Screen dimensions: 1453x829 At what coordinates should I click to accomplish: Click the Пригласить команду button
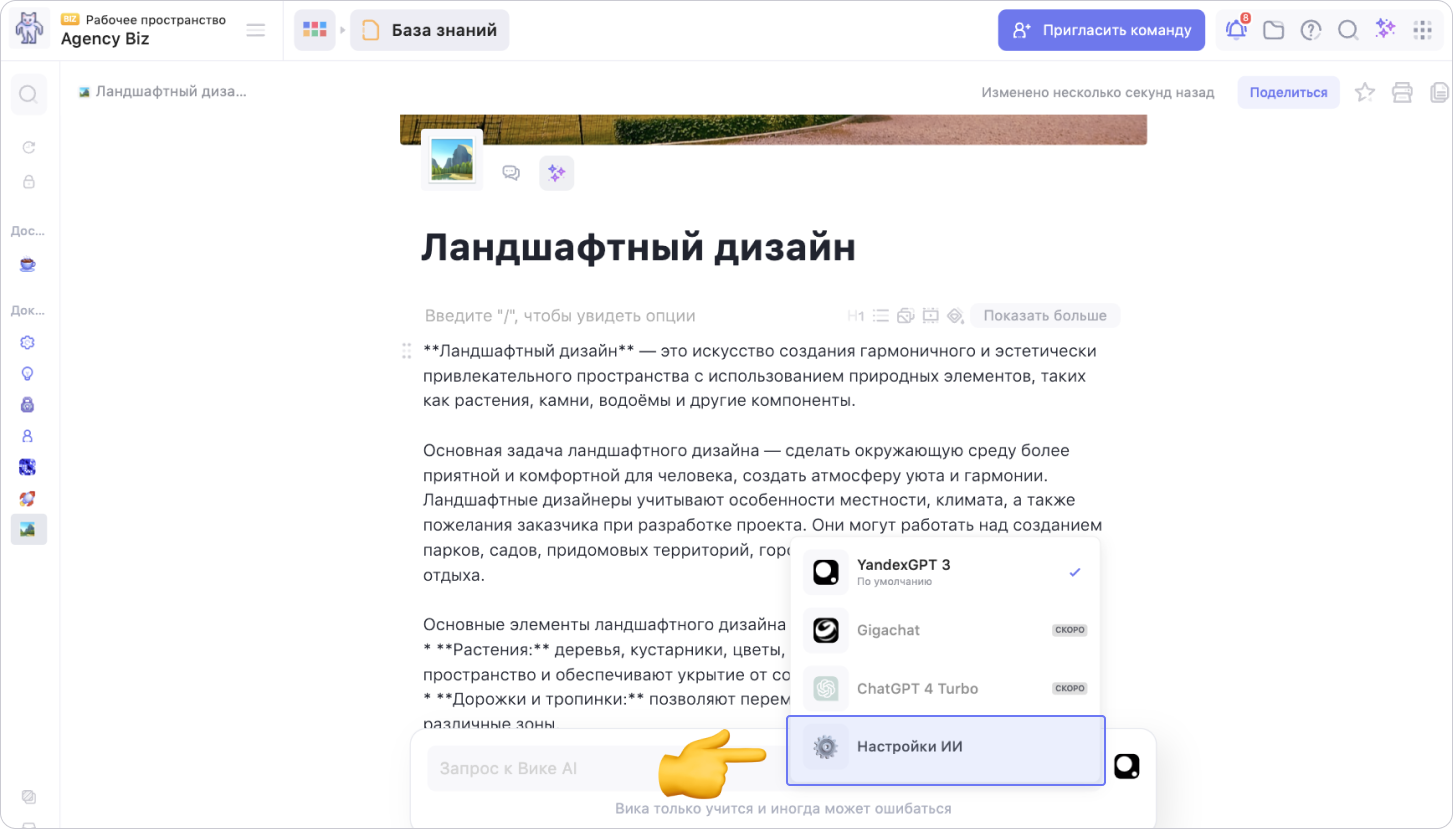(1101, 30)
